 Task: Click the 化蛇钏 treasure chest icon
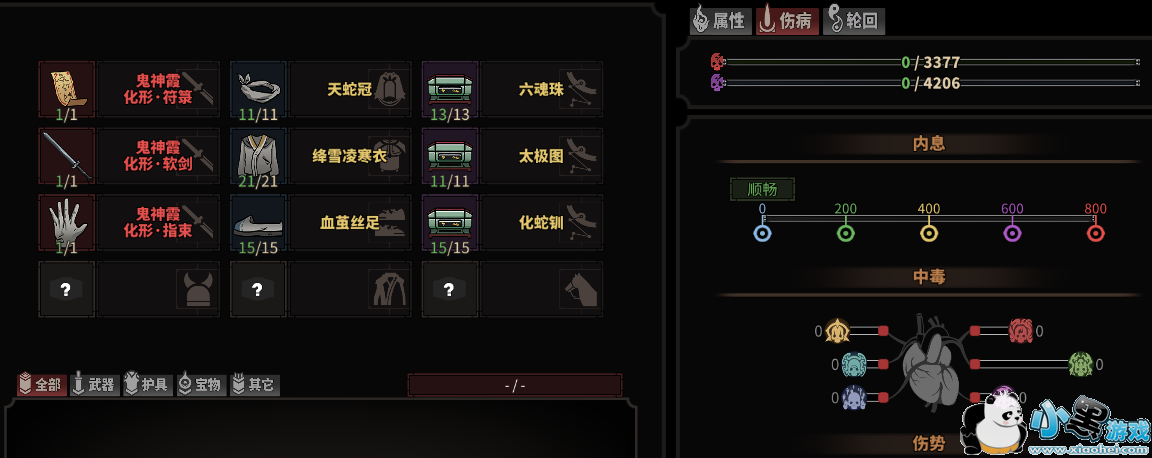pyautogui.click(x=450, y=223)
